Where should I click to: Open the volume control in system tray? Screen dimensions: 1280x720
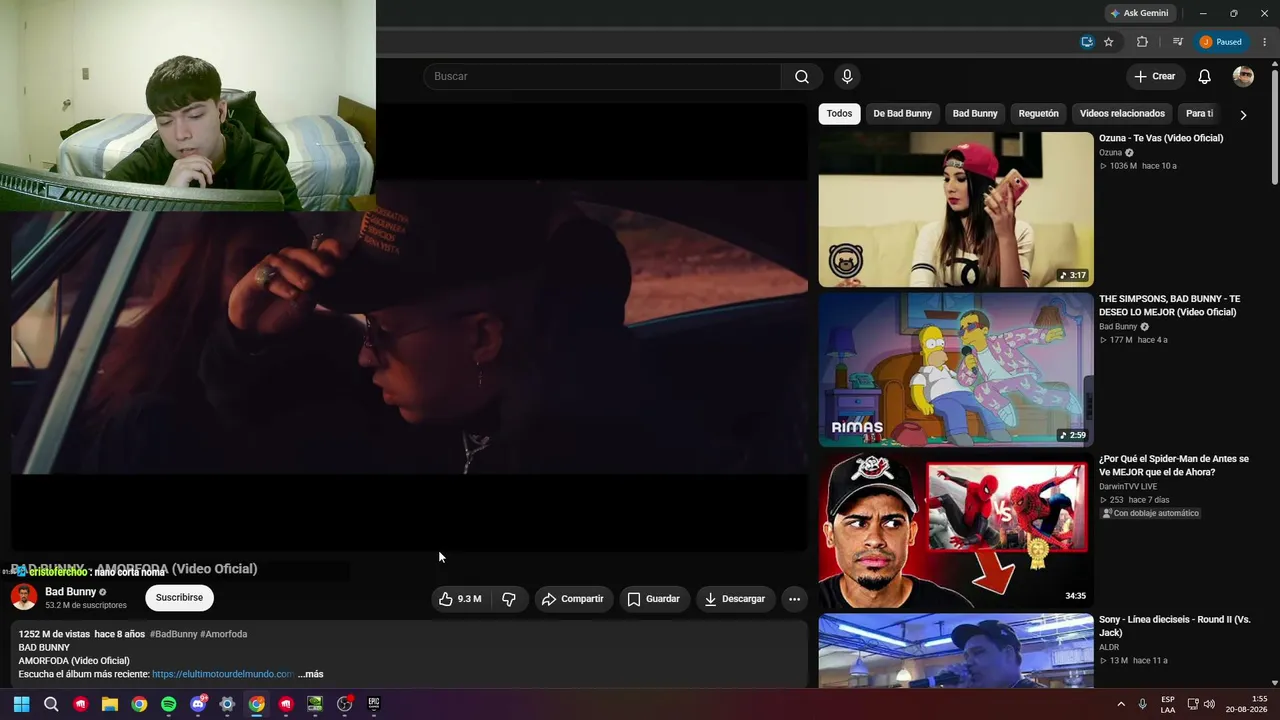(x=1209, y=704)
